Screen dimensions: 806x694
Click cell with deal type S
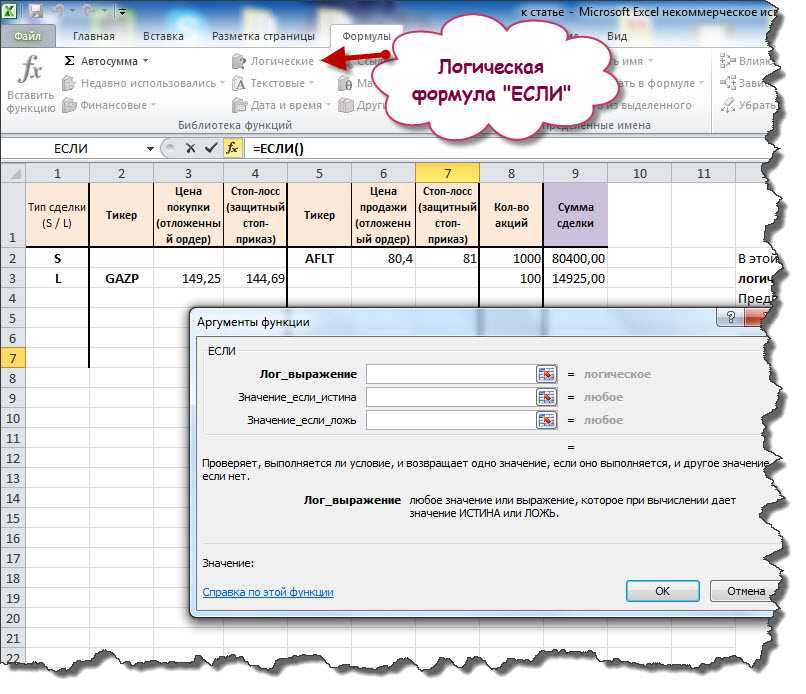pyautogui.click(x=57, y=259)
